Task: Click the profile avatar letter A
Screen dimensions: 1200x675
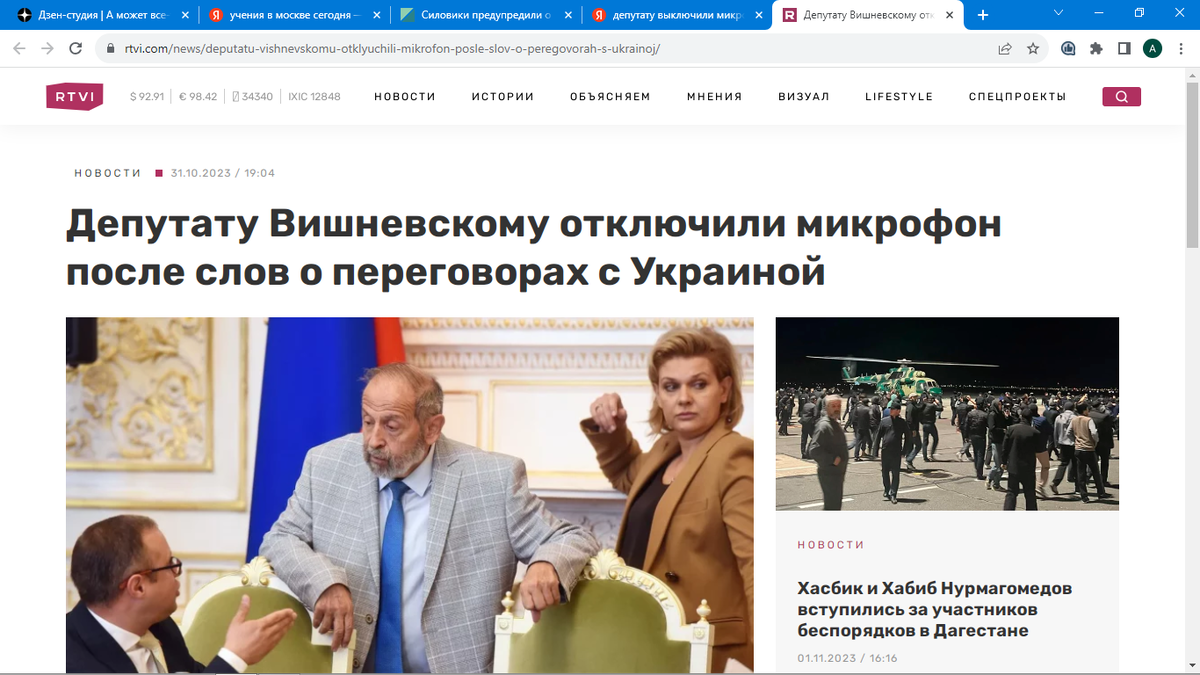Action: click(x=1152, y=48)
